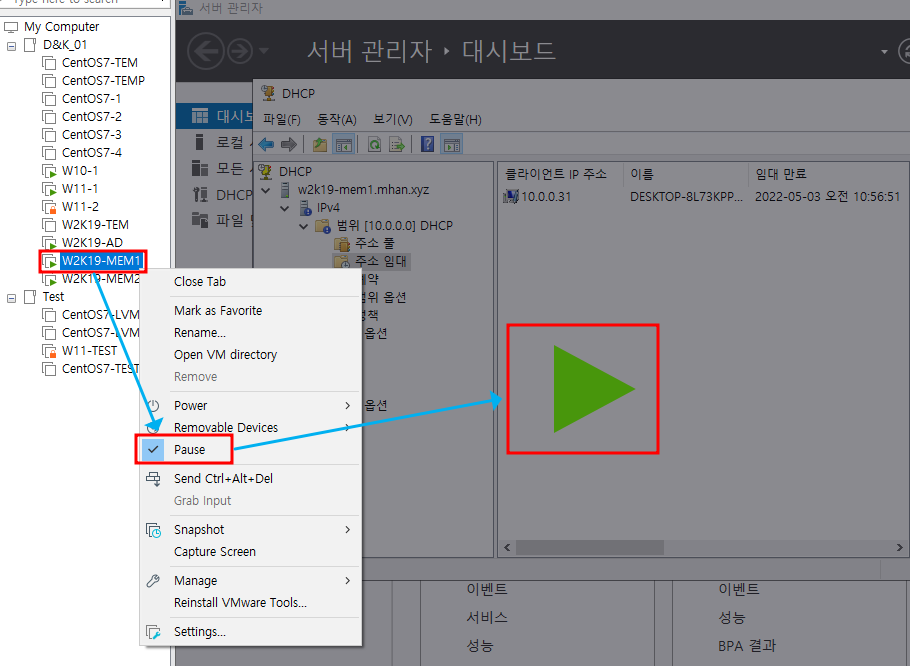Click the action pane toggle icon in DHCP toolbar
Screen dimensions: 910x666
pyautogui.click(x=451, y=144)
